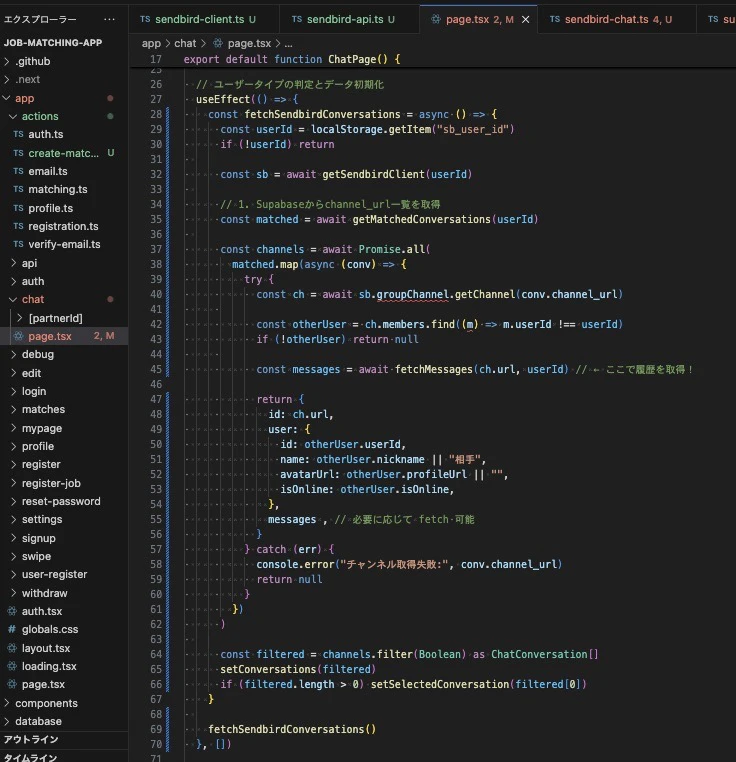736x762 pixels.
Task: Select page.tsx under chat folder
Action: [x=64, y=336]
